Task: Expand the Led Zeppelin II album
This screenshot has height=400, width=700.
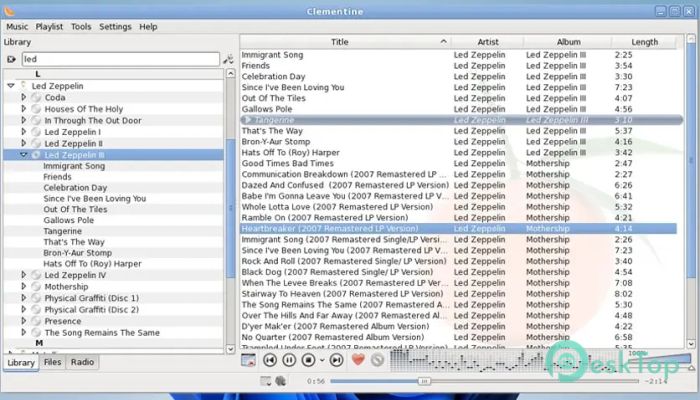Action: click(x=24, y=143)
